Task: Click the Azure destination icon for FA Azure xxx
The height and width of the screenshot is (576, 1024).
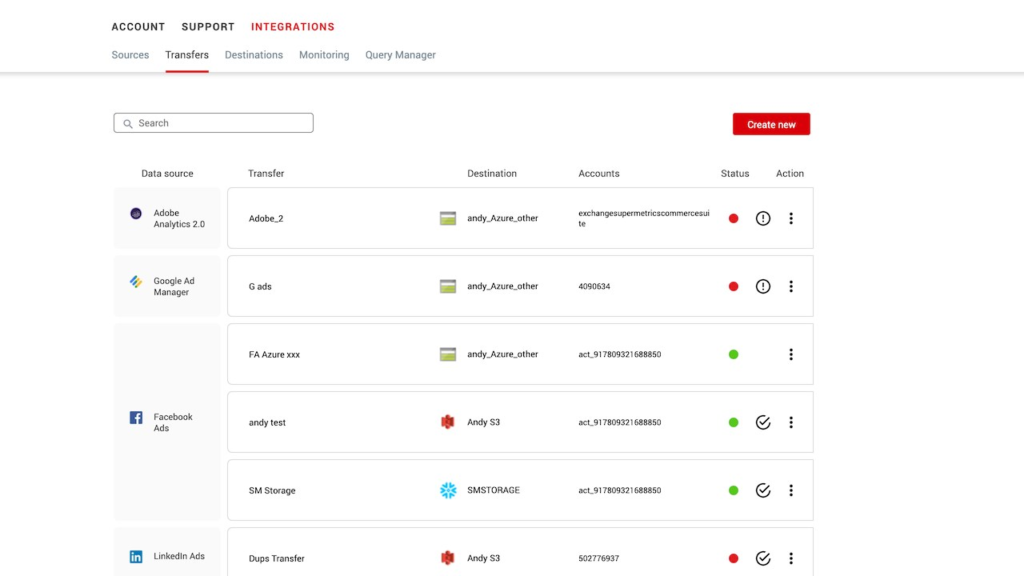Action: tap(448, 354)
